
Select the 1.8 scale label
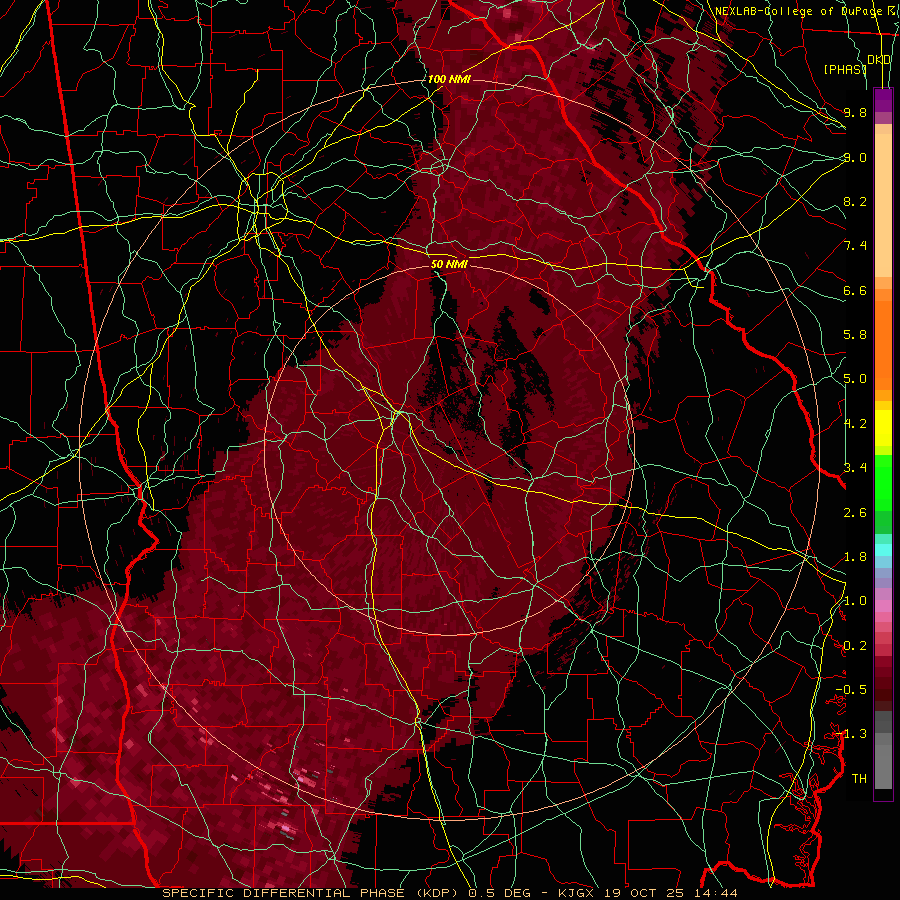coord(855,557)
